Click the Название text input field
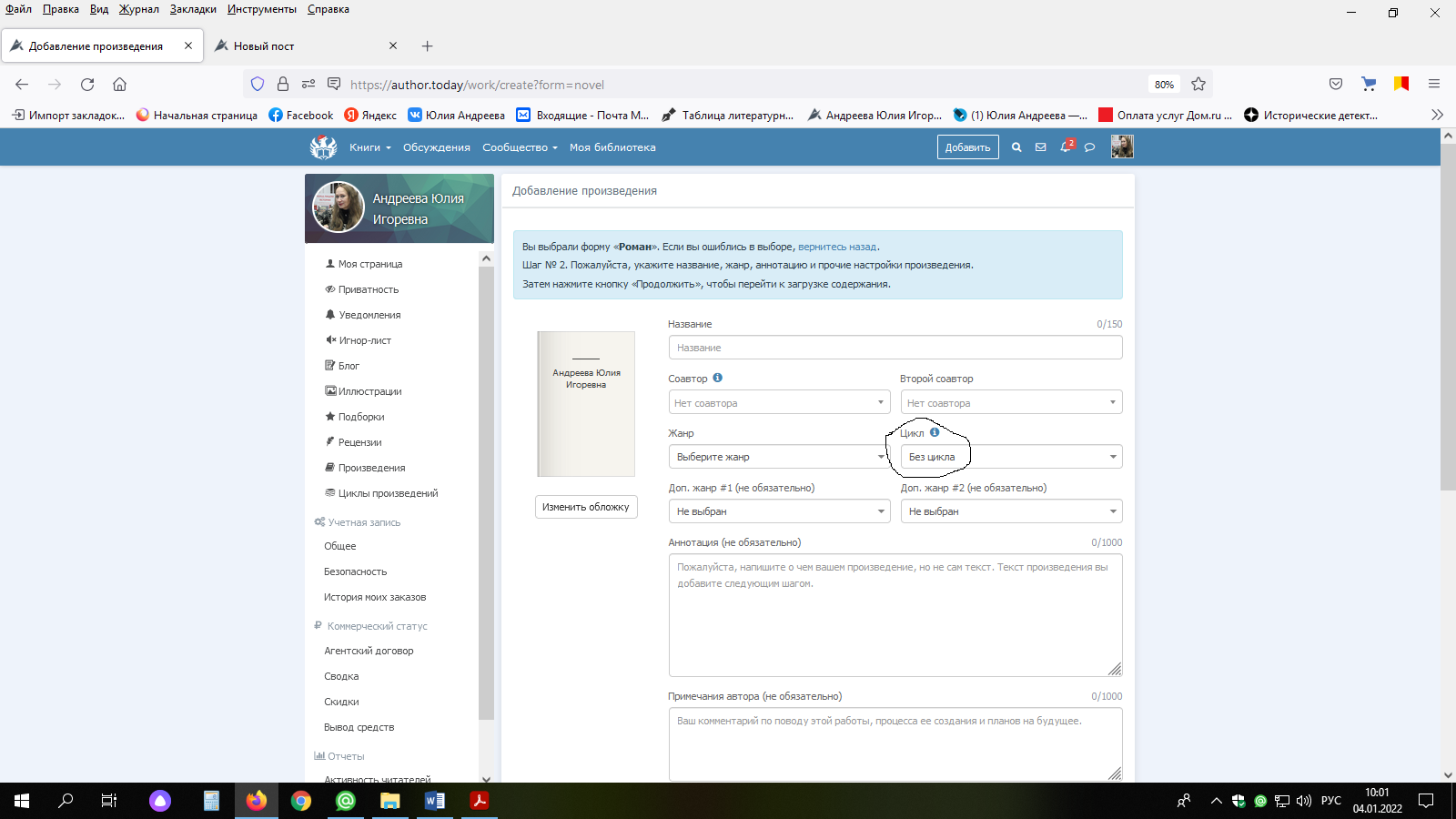1456x819 pixels. click(x=895, y=348)
